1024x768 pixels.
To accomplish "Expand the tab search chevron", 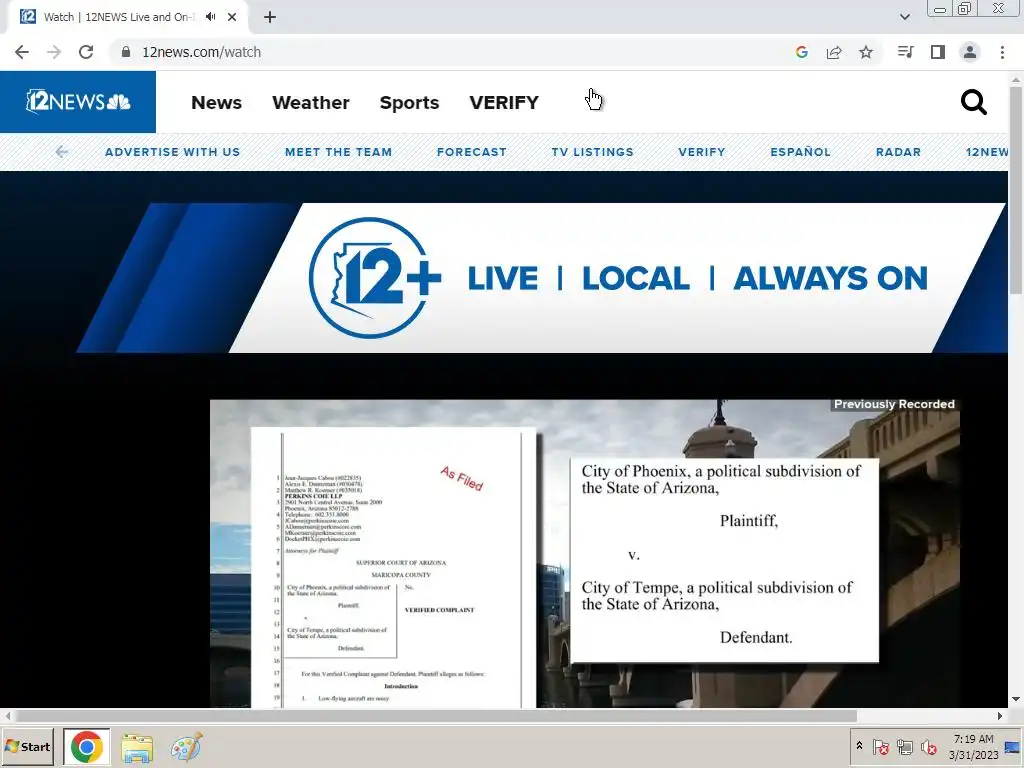I will click(904, 17).
